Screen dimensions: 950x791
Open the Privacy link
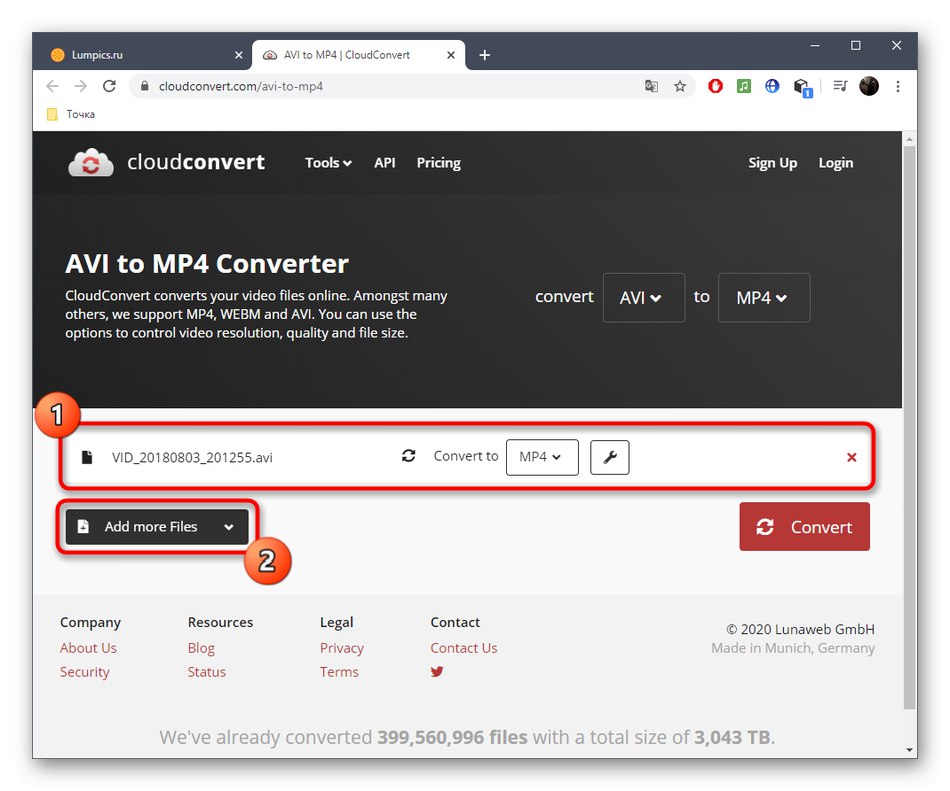(342, 648)
